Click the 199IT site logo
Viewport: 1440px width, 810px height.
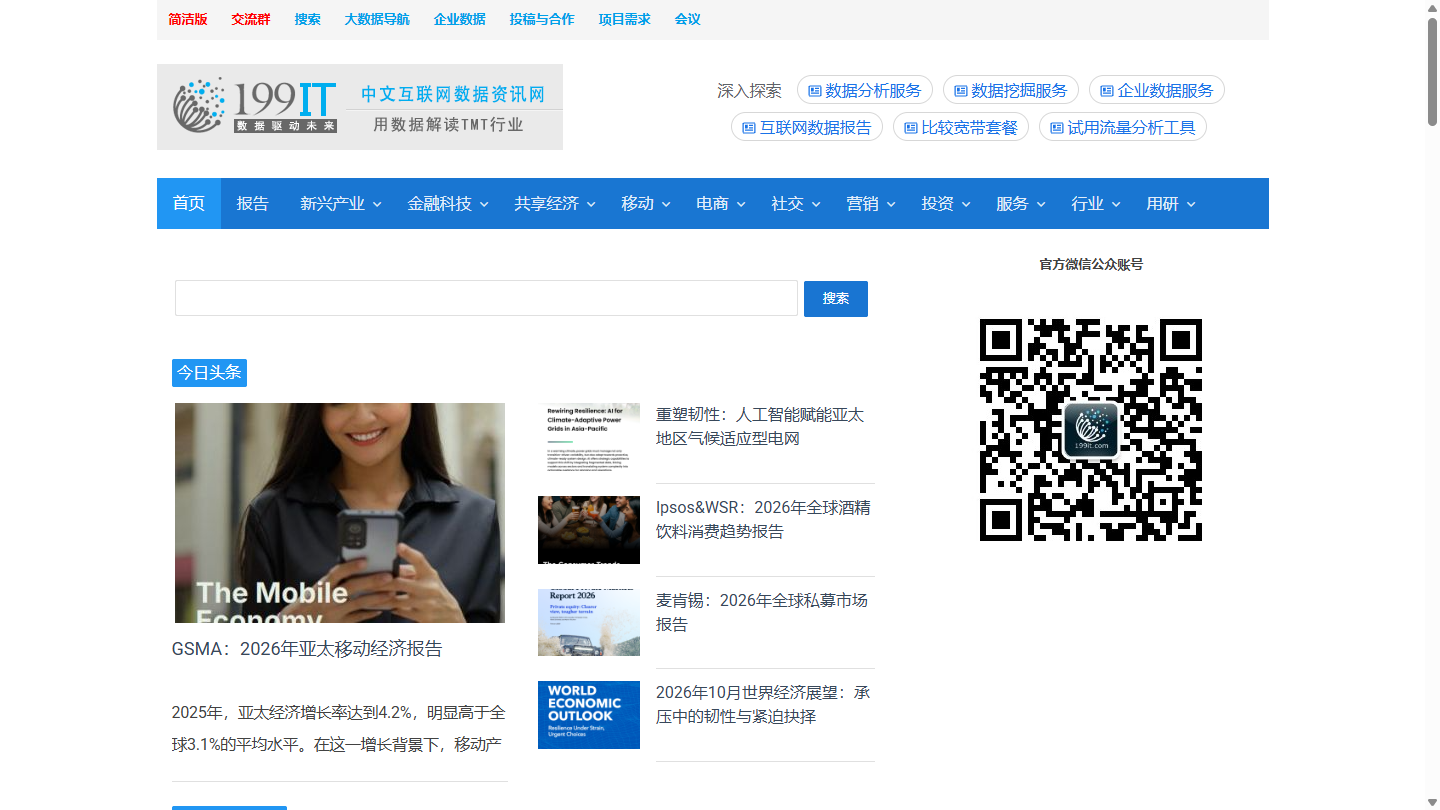(x=360, y=107)
